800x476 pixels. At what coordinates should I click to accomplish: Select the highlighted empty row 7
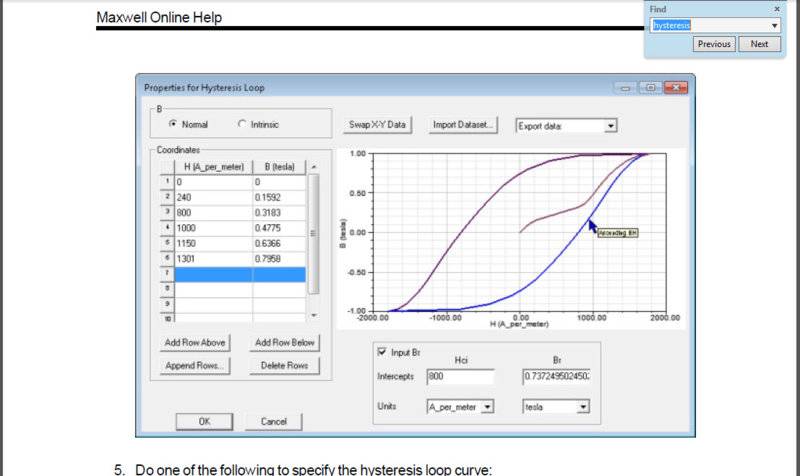click(x=240, y=274)
